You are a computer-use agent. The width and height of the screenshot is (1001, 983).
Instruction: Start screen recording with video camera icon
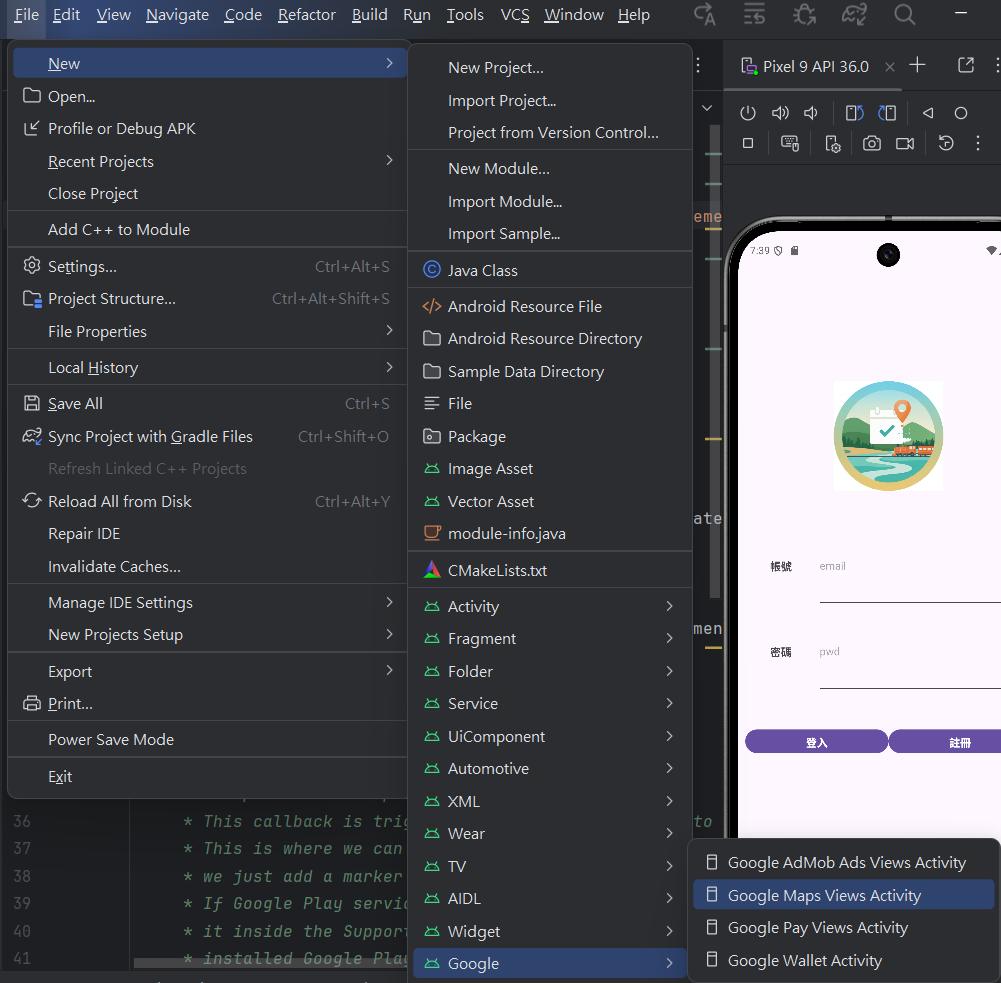[905, 144]
